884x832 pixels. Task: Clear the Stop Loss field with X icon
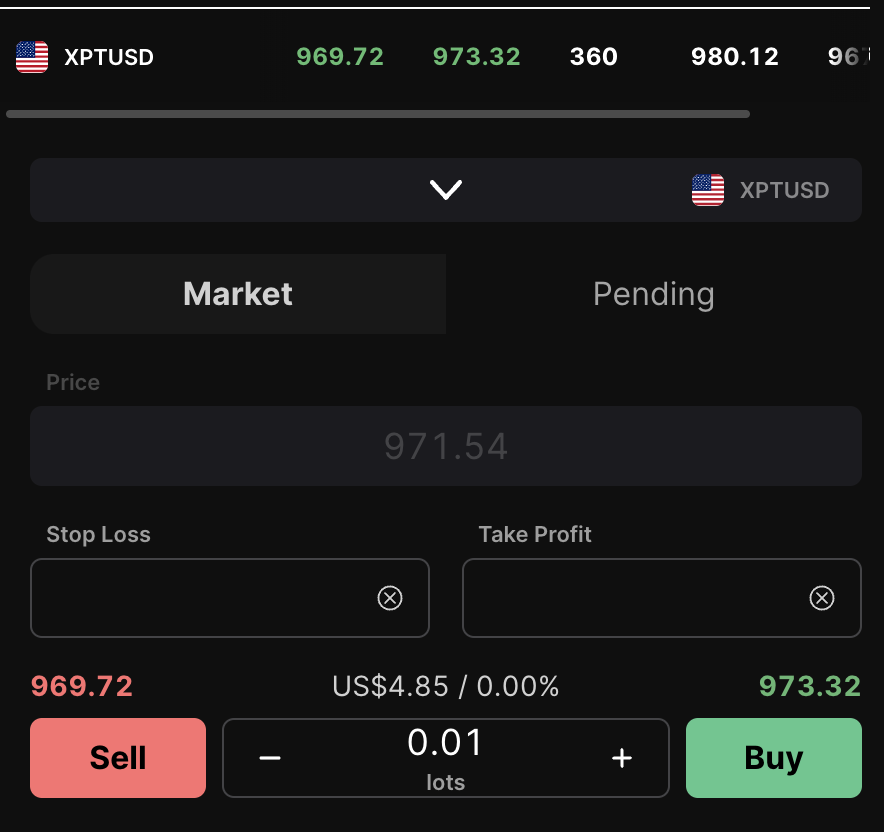390,598
